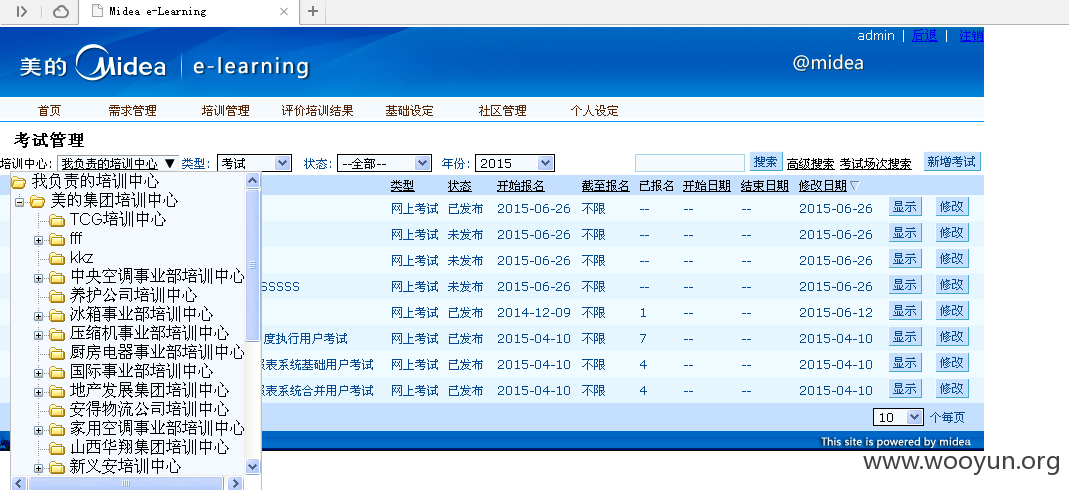
Task: Click the 搜索 button
Action: click(766, 162)
